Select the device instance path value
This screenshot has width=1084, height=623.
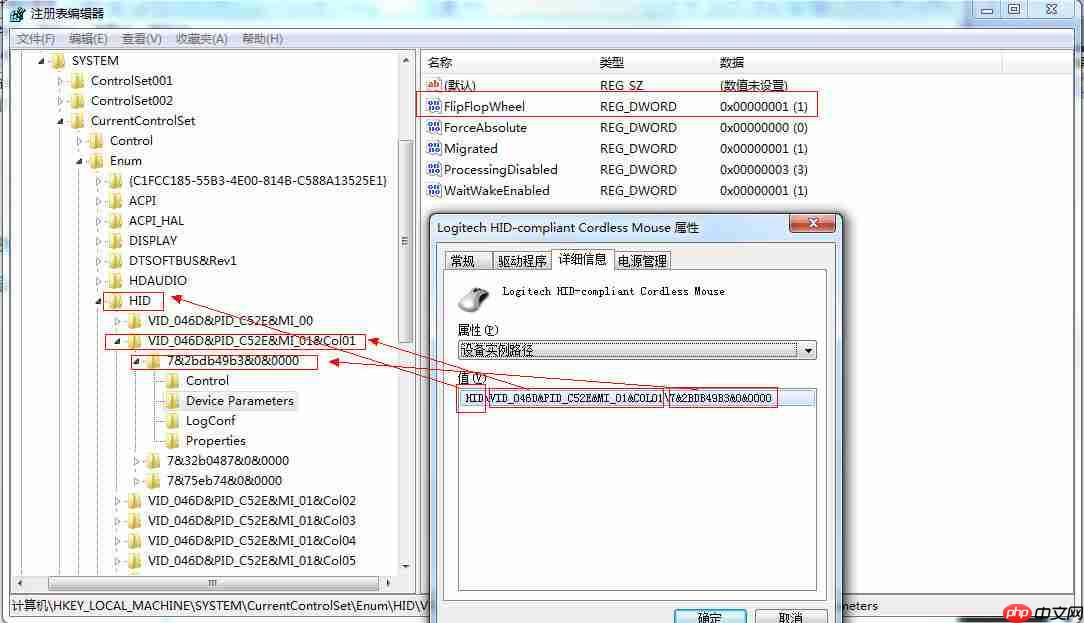click(636, 398)
